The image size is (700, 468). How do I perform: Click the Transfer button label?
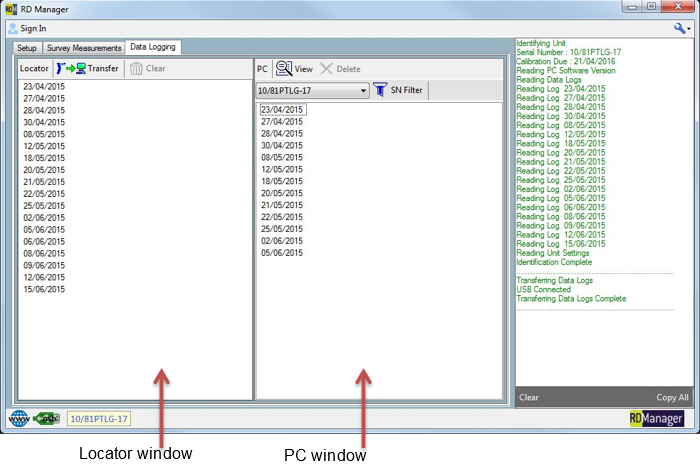tap(103, 68)
